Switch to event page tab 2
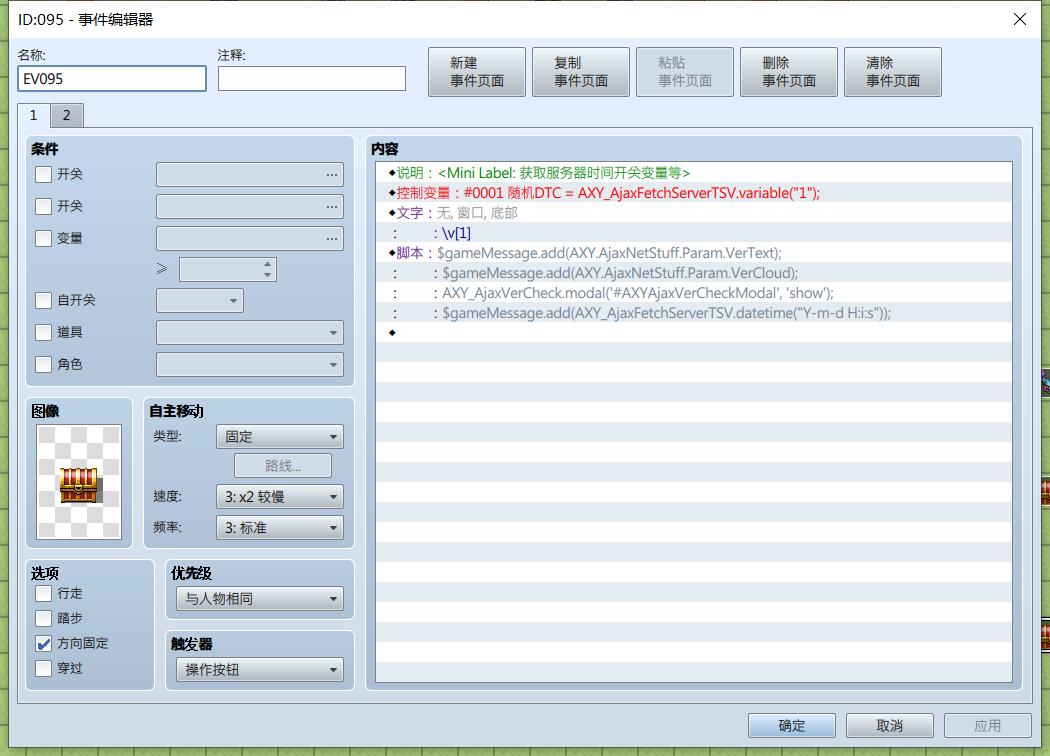 [x=66, y=115]
